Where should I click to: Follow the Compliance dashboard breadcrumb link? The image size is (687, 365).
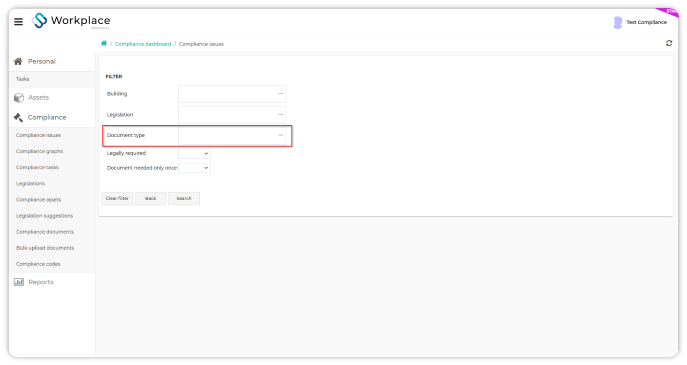(143, 44)
